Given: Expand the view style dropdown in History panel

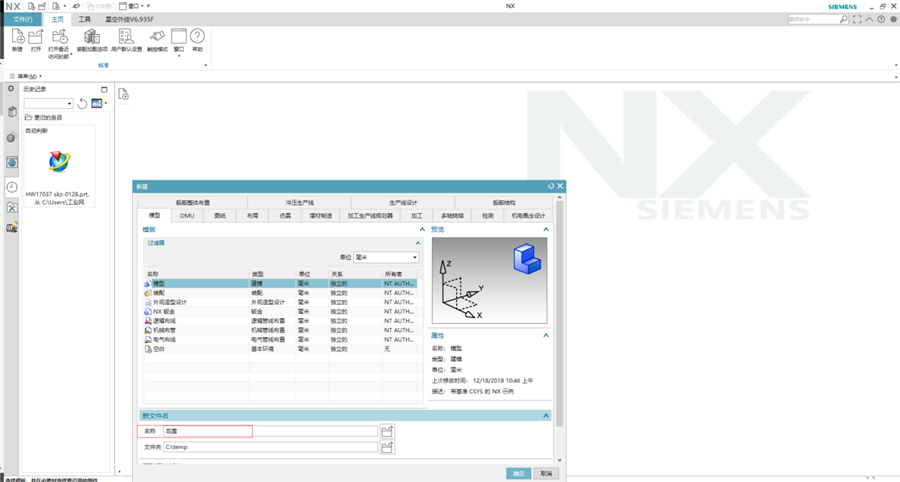Looking at the screenshot, I should [106, 103].
